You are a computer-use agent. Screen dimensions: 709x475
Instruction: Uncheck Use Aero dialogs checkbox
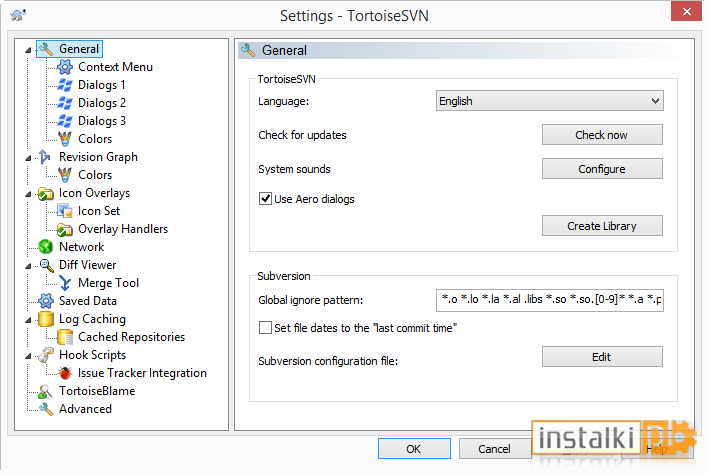point(265,199)
